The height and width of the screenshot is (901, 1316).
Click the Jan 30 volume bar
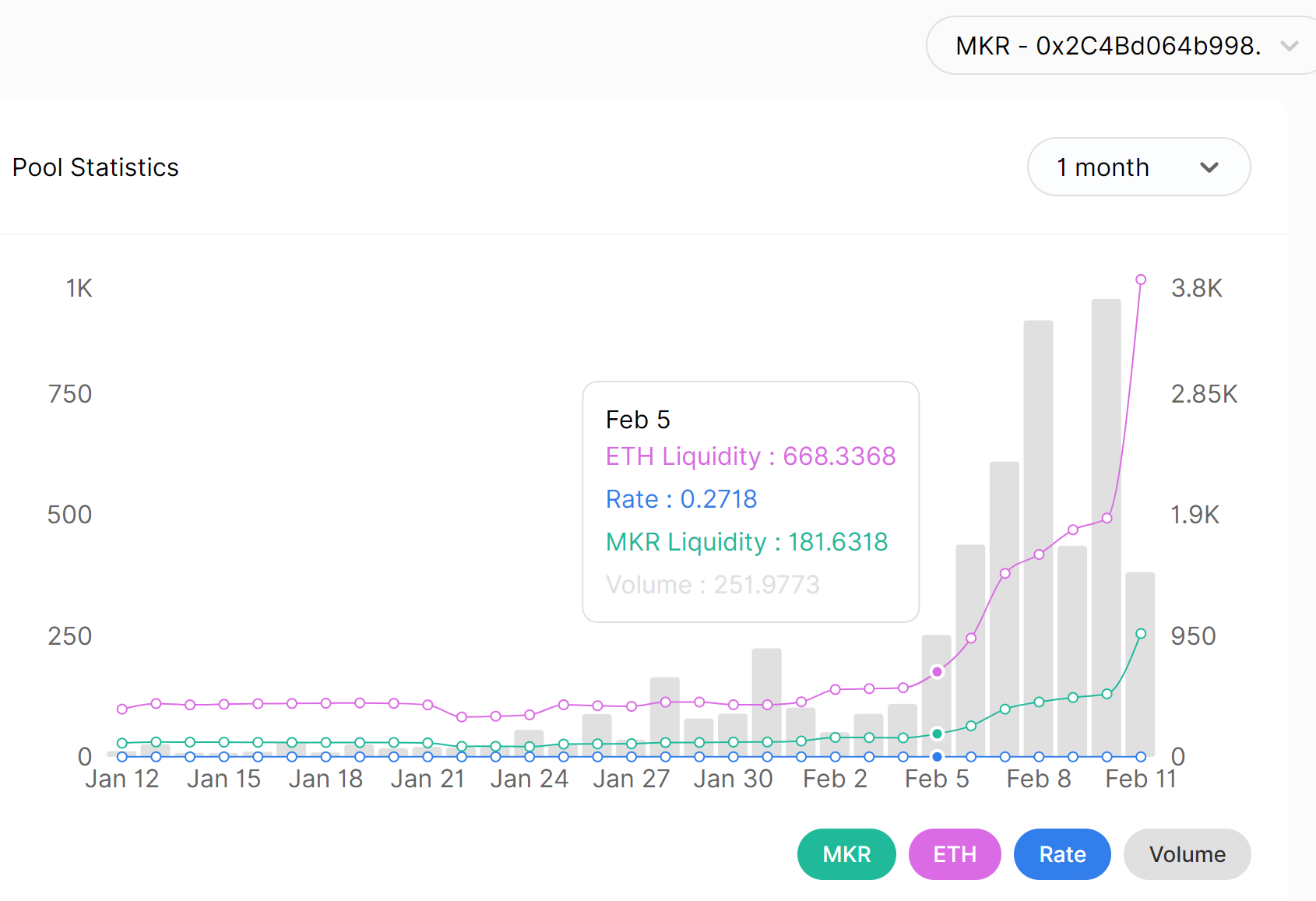click(x=767, y=701)
